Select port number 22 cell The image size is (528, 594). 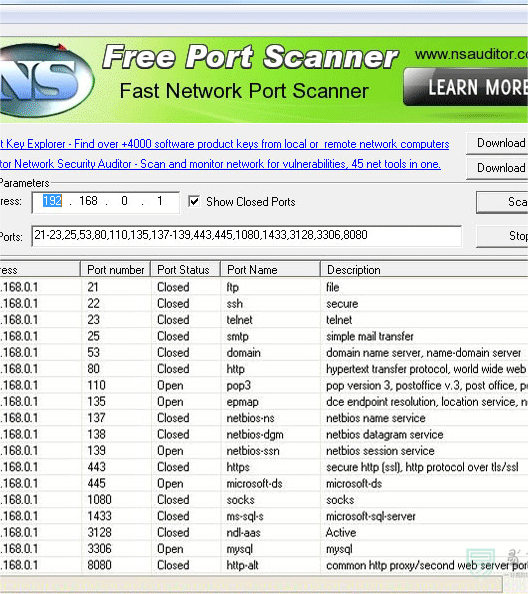[94, 303]
